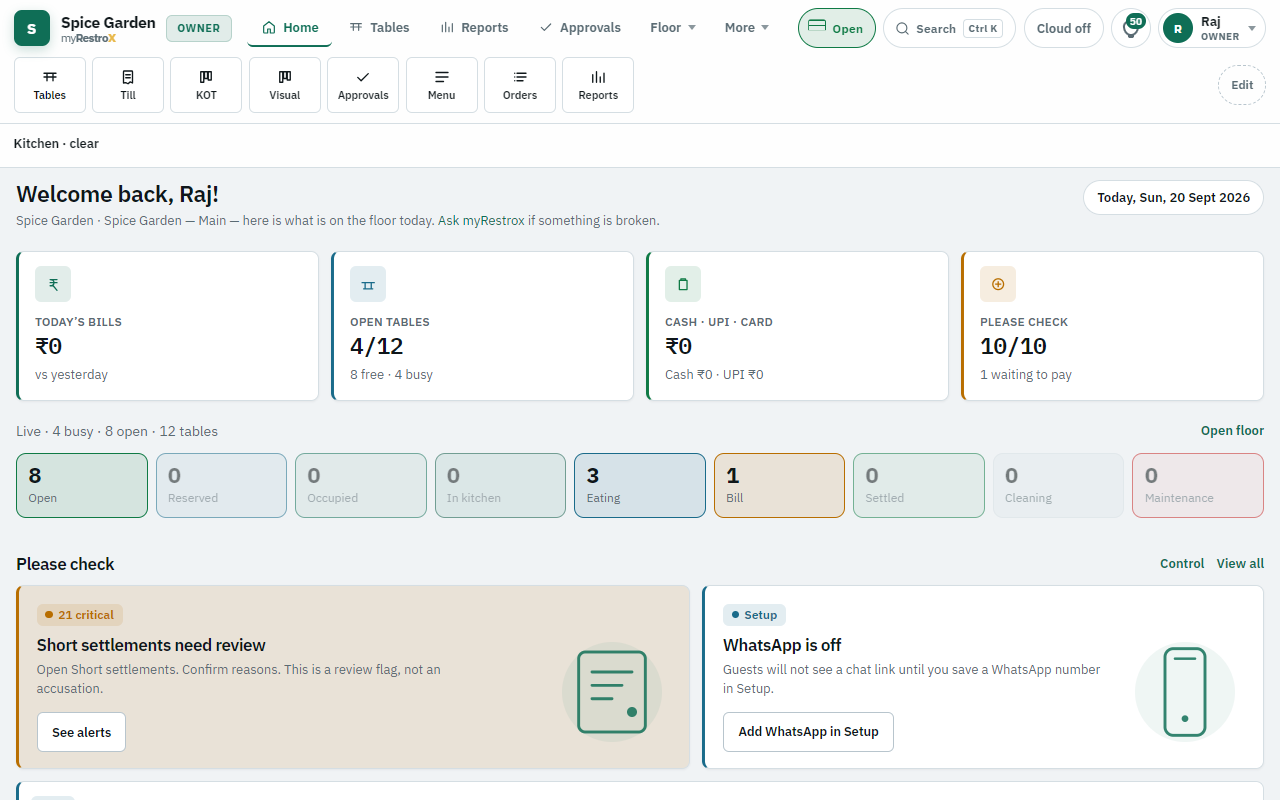Screen dimensions: 1280x800
Task: Click the Spice Garden logo icon
Action: point(32,28)
